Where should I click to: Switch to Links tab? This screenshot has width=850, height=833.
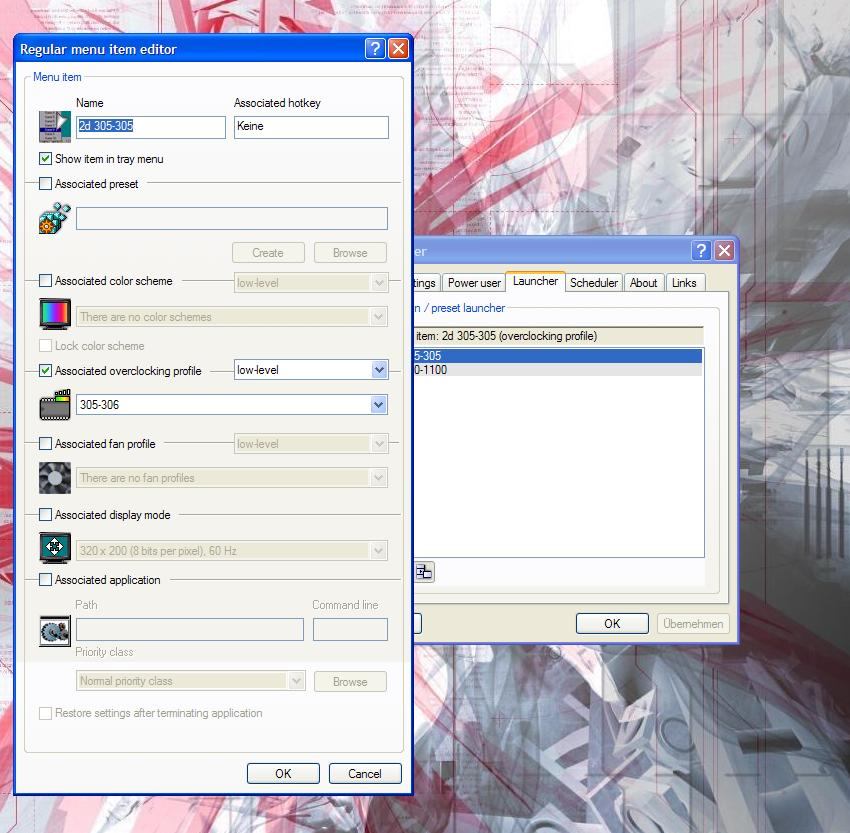(684, 283)
